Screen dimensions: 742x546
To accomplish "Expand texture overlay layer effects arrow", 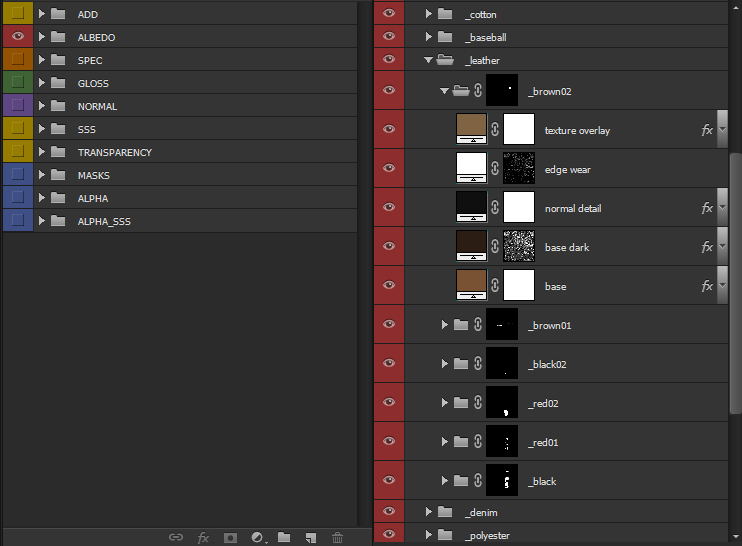I will (x=722, y=129).
